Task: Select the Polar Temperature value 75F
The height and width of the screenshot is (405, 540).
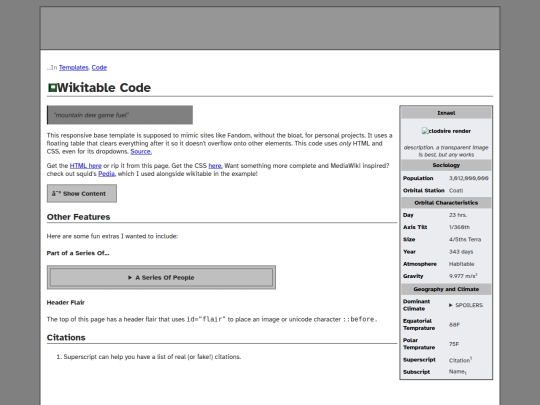Action: [454, 344]
